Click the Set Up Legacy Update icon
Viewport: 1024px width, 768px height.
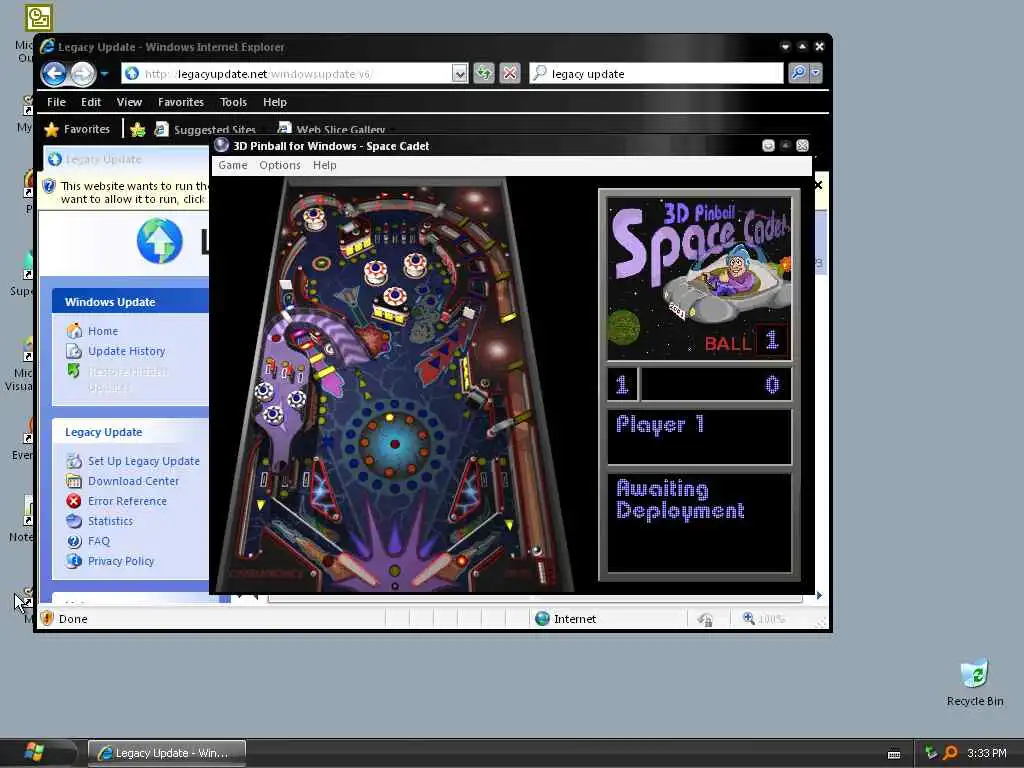tap(74, 461)
